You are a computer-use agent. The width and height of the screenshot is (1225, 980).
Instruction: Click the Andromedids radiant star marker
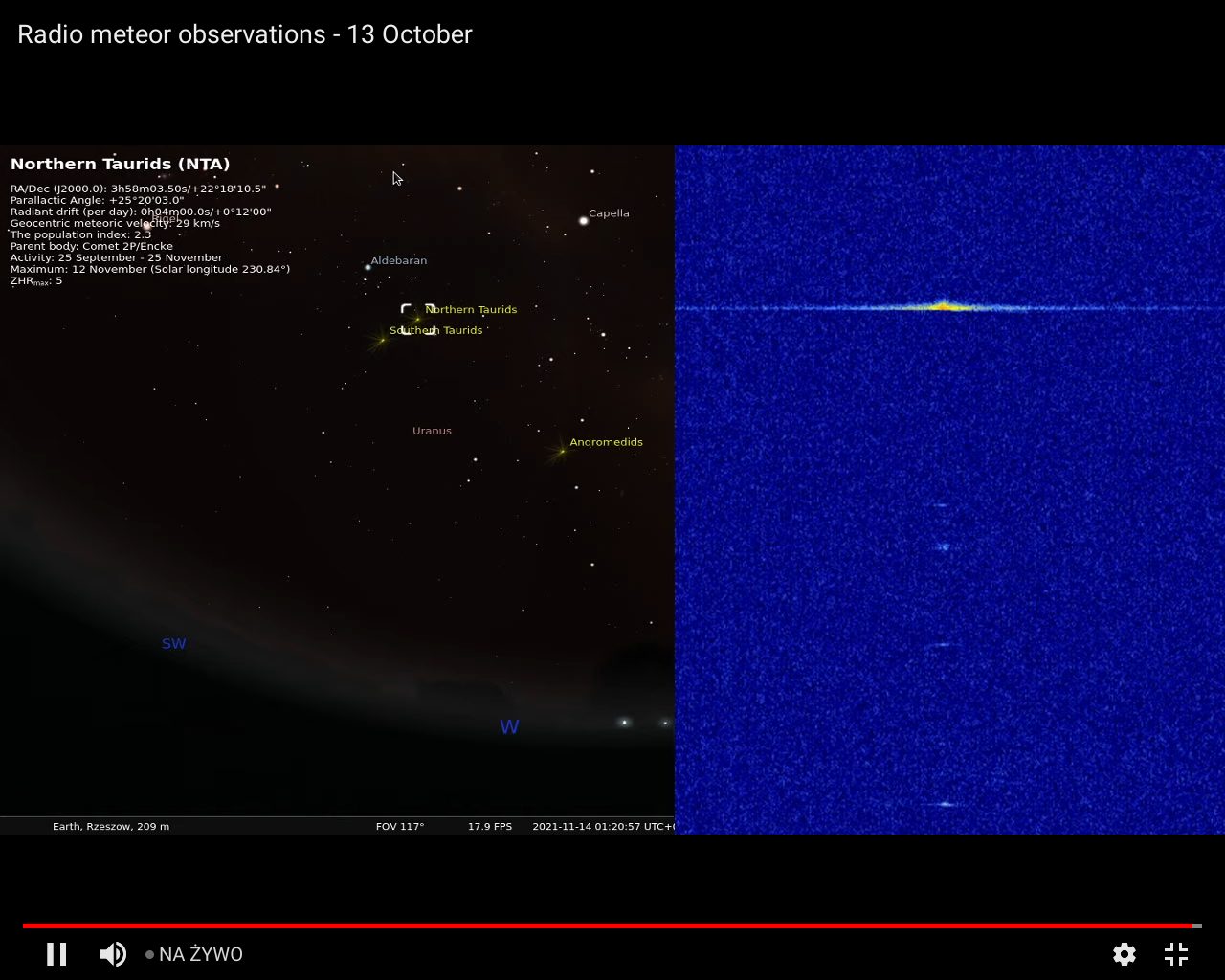(562, 451)
